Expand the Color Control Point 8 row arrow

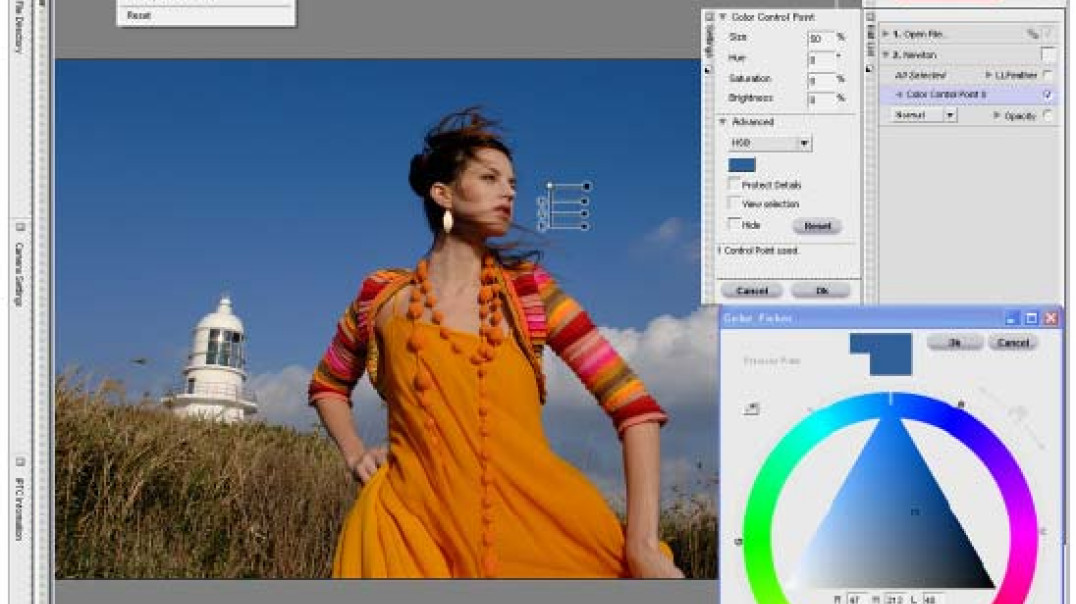[899, 95]
